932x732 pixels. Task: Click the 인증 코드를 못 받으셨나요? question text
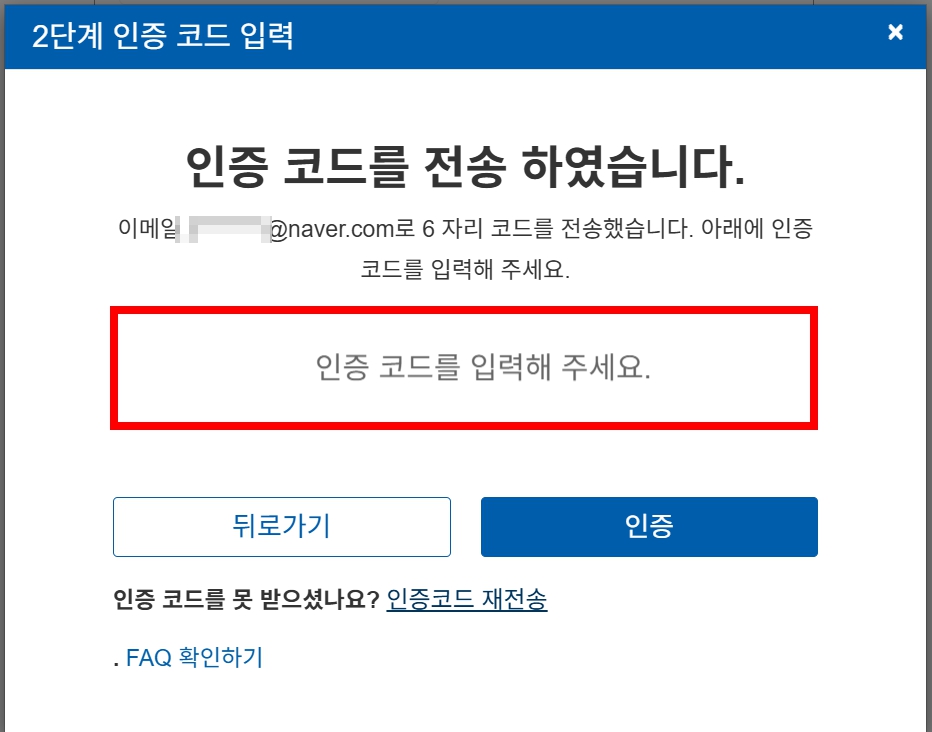[x=246, y=599]
